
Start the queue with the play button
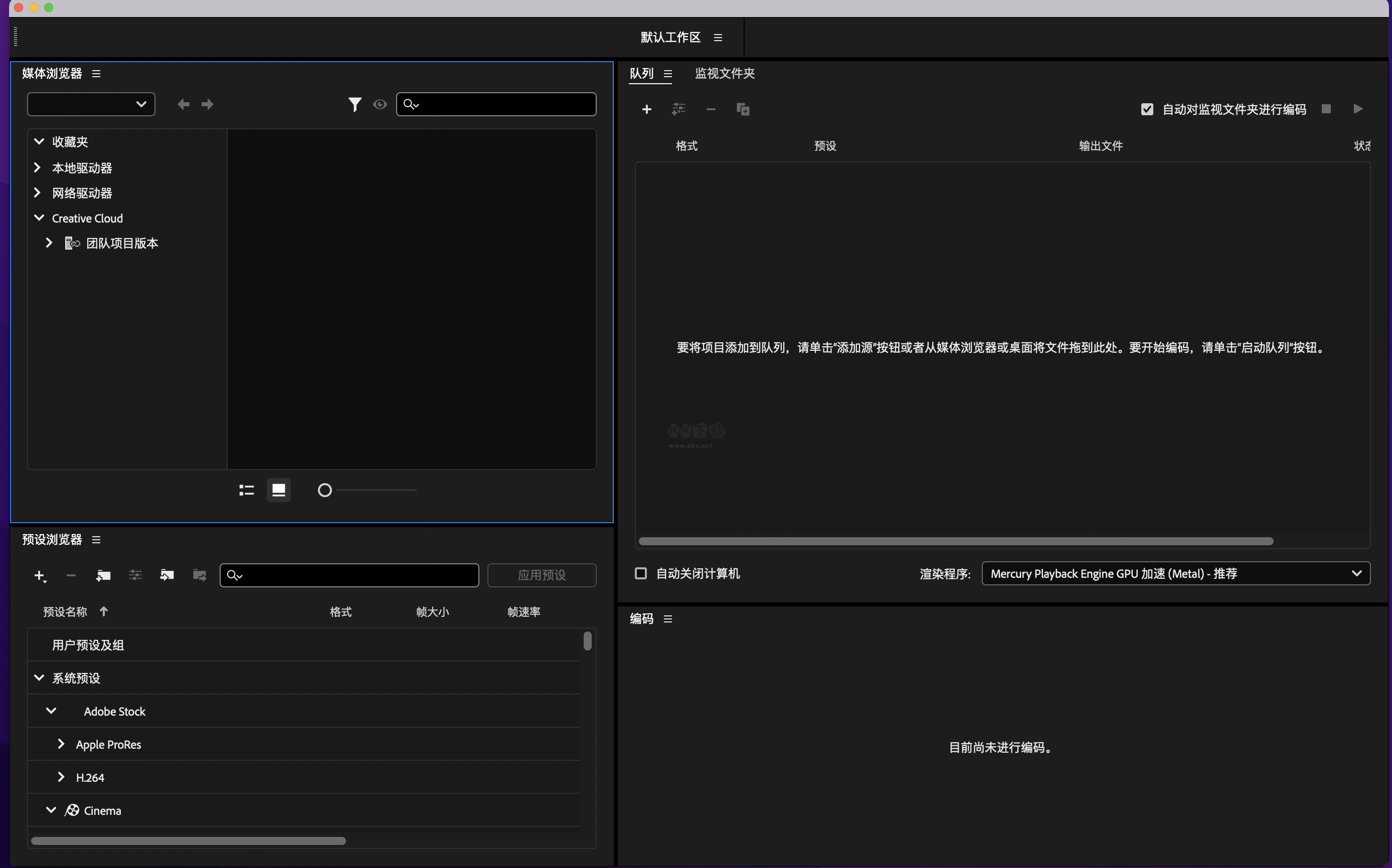(1358, 108)
